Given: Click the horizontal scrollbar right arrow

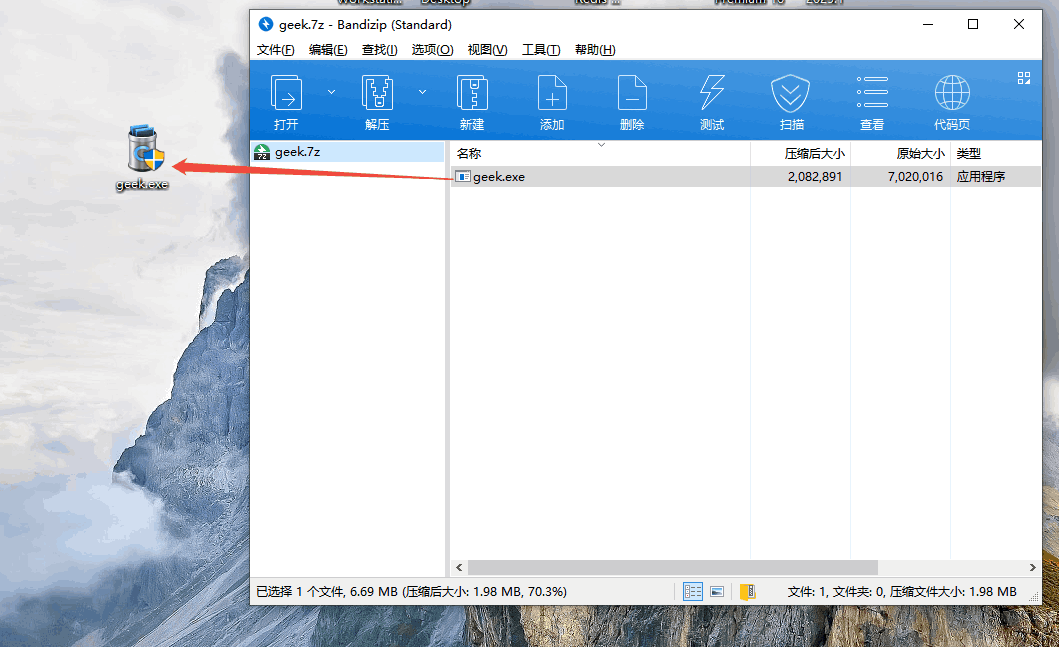Looking at the screenshot, I should coord(1032,567).
